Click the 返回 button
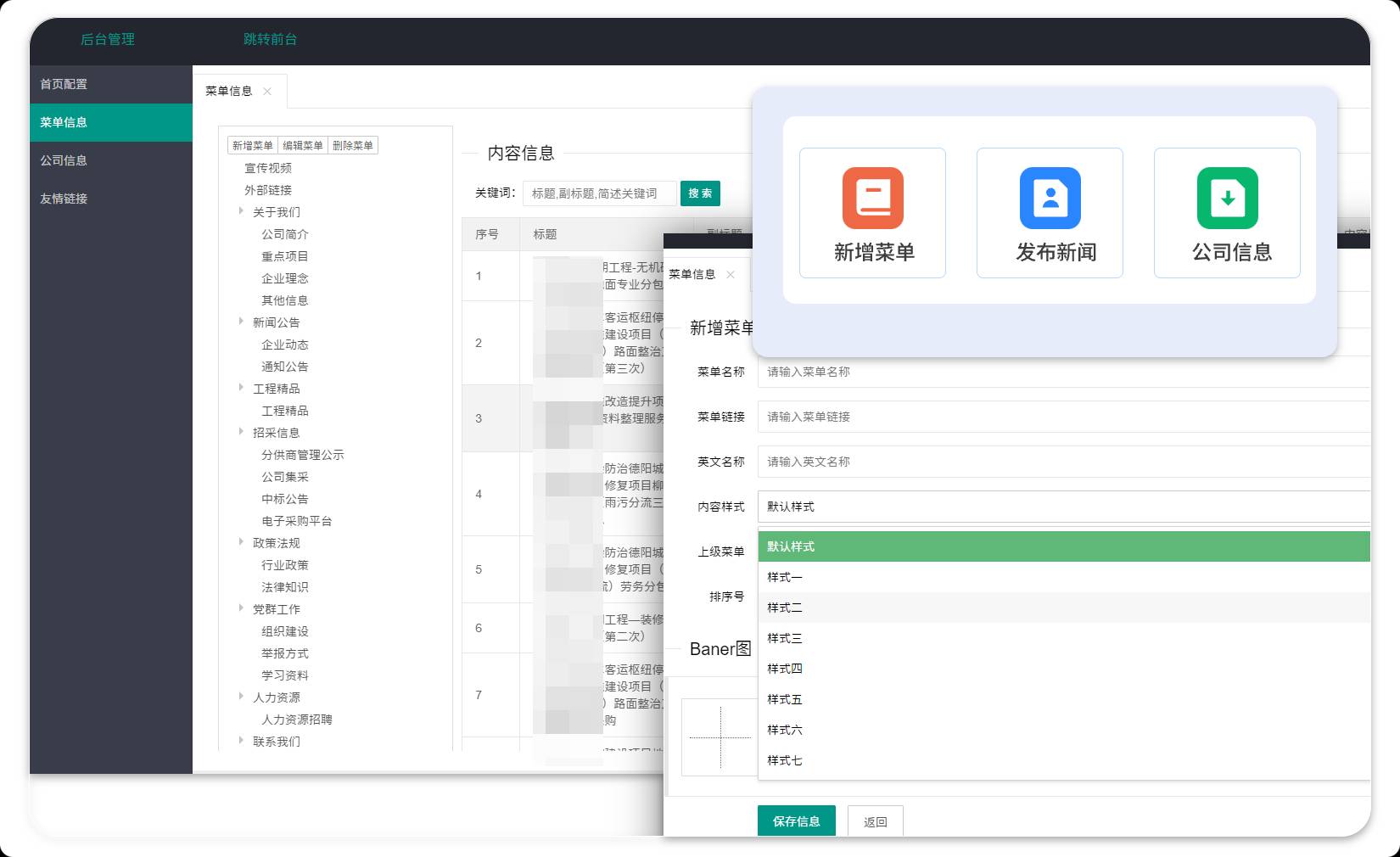1400x857 pixels. coord(876,821)
